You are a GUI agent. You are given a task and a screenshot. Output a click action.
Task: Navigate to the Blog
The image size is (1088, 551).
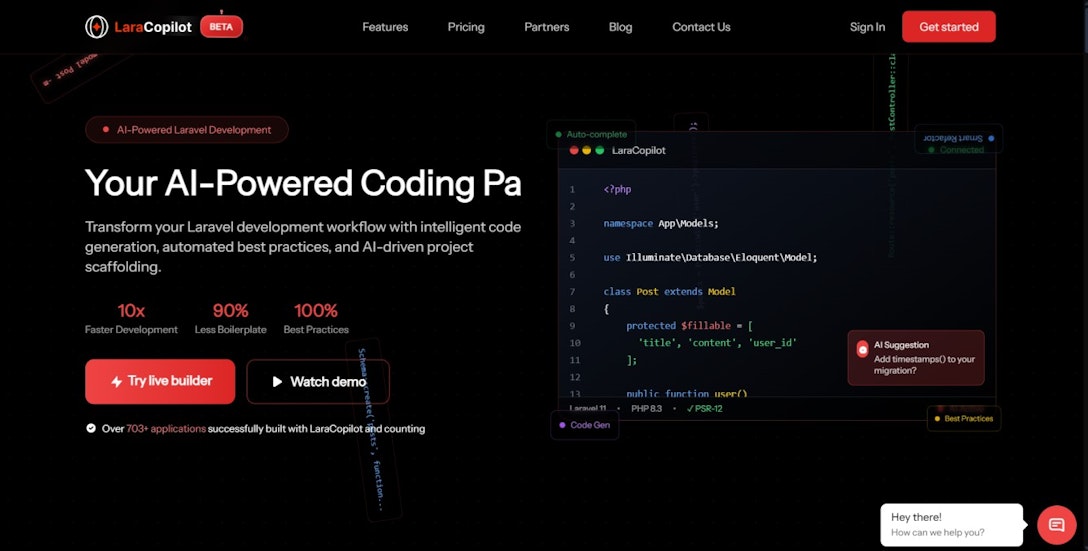click(620, 27)
